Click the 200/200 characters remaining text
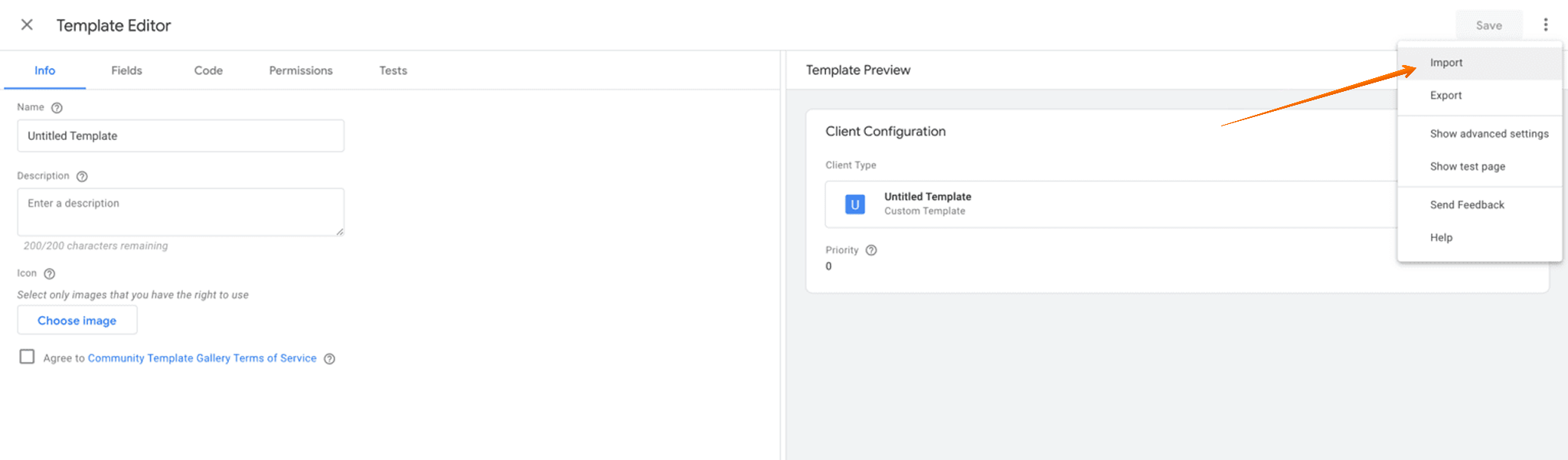 tap(96, 246)
